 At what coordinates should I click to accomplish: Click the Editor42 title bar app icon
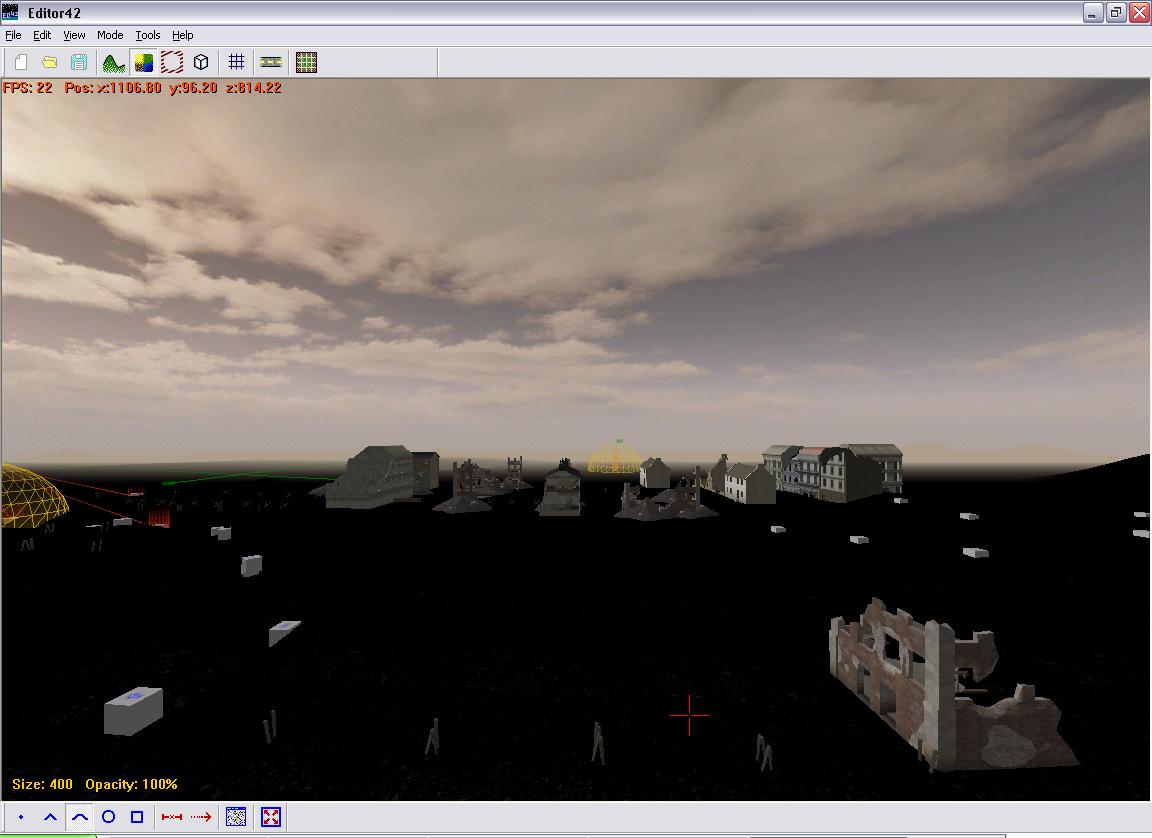click(10, 12)
